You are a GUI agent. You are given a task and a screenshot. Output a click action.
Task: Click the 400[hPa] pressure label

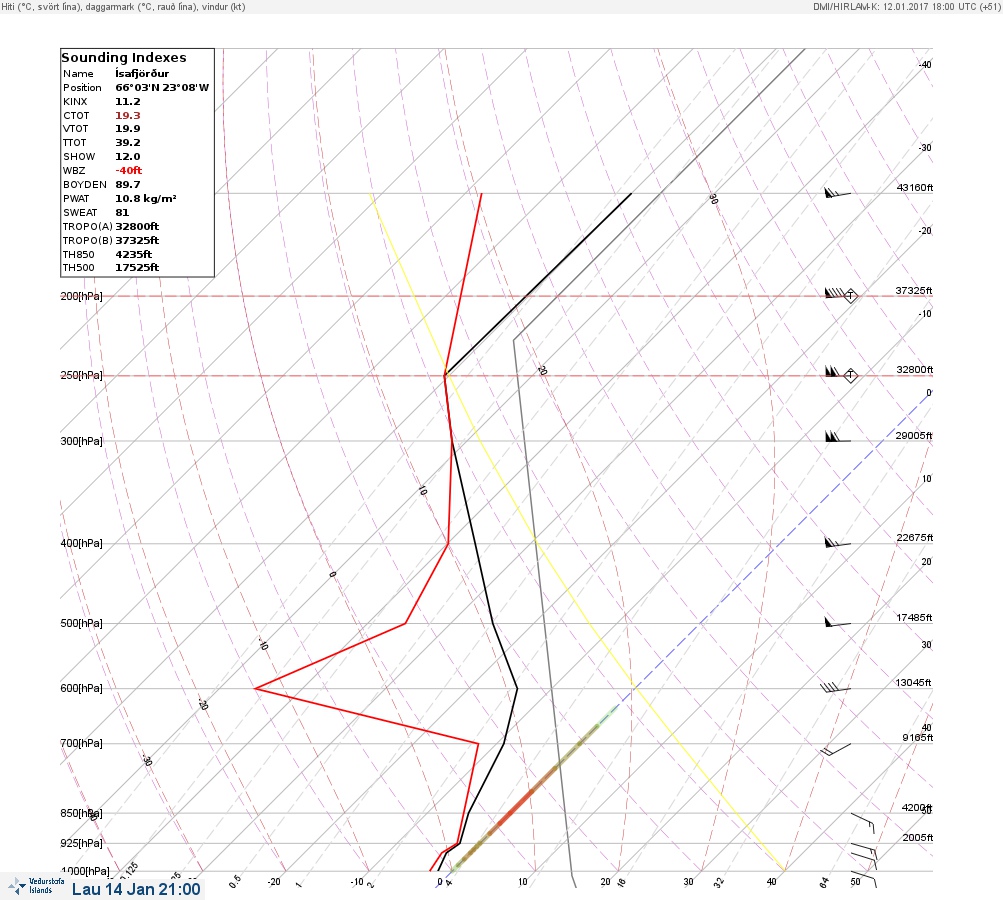(x=81, y=544)
